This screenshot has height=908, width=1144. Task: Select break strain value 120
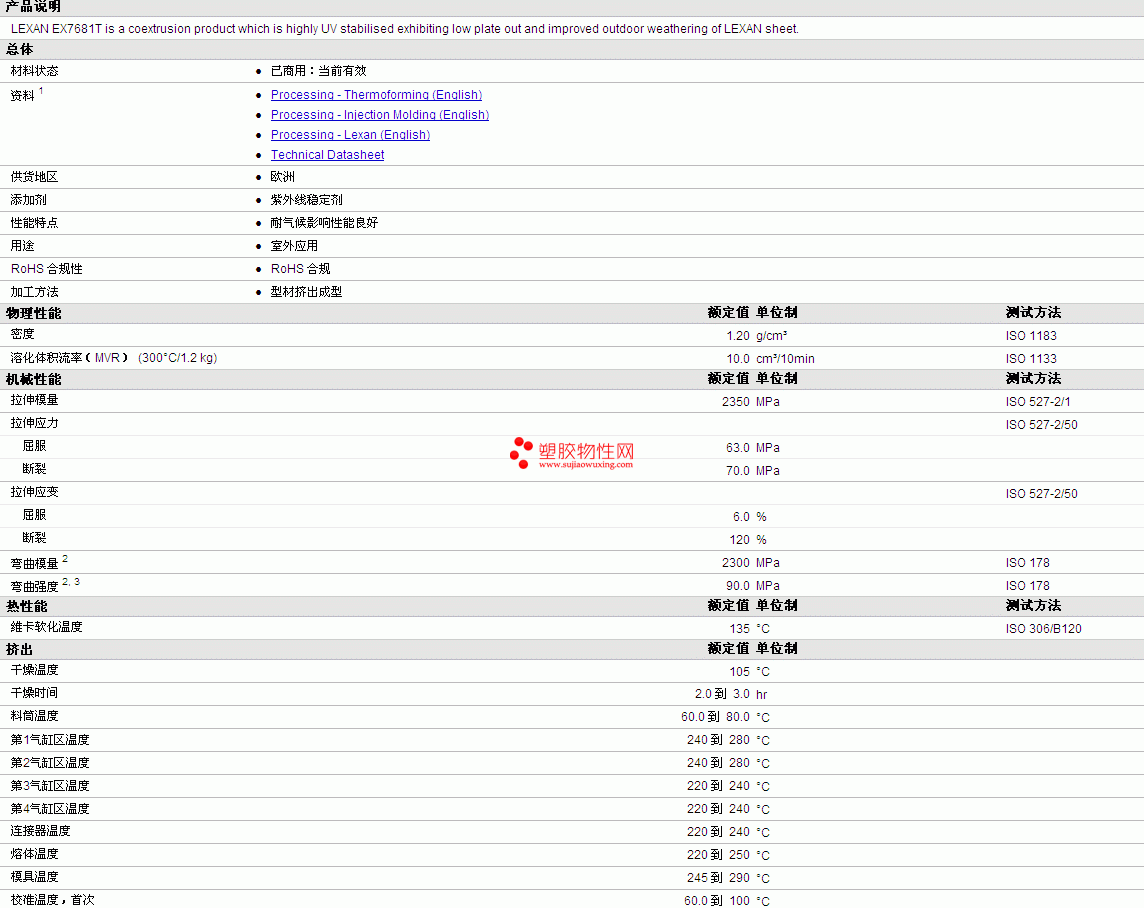coord(739,540)
